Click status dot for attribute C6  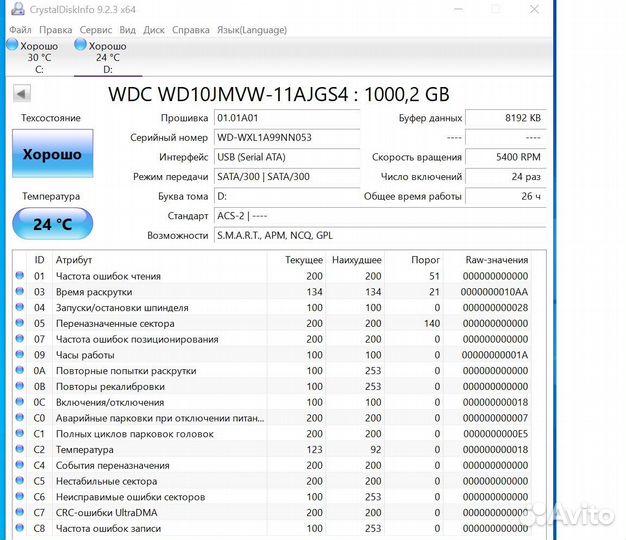[x=20, y=496]
